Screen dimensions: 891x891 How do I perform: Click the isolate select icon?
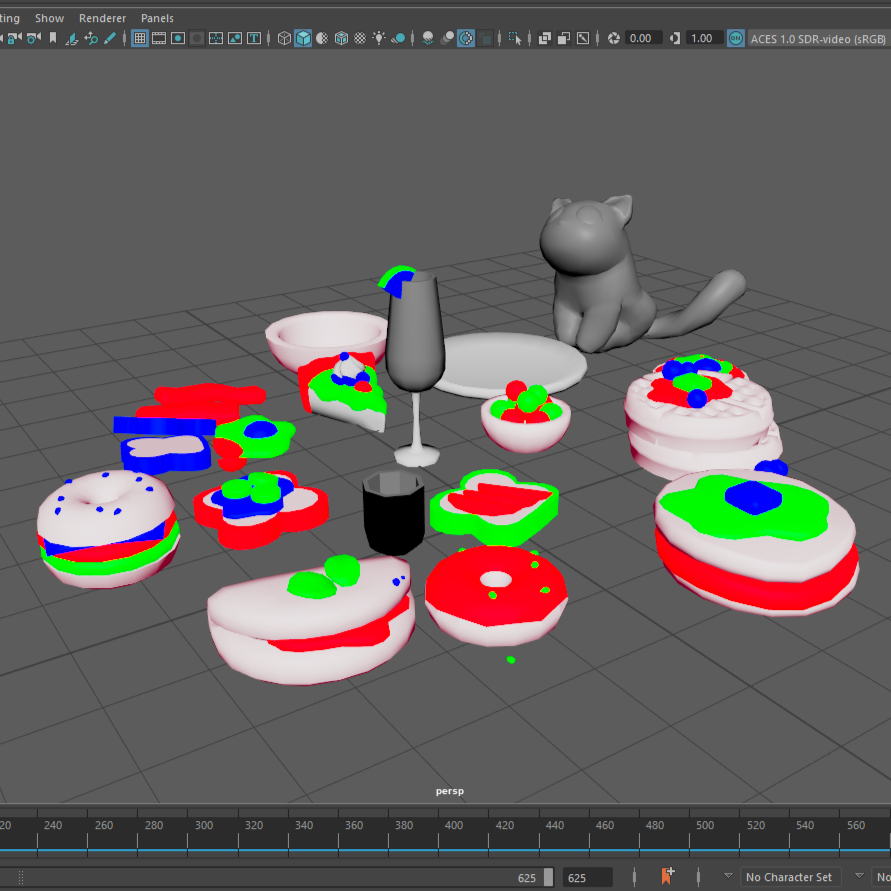(515, 38)
